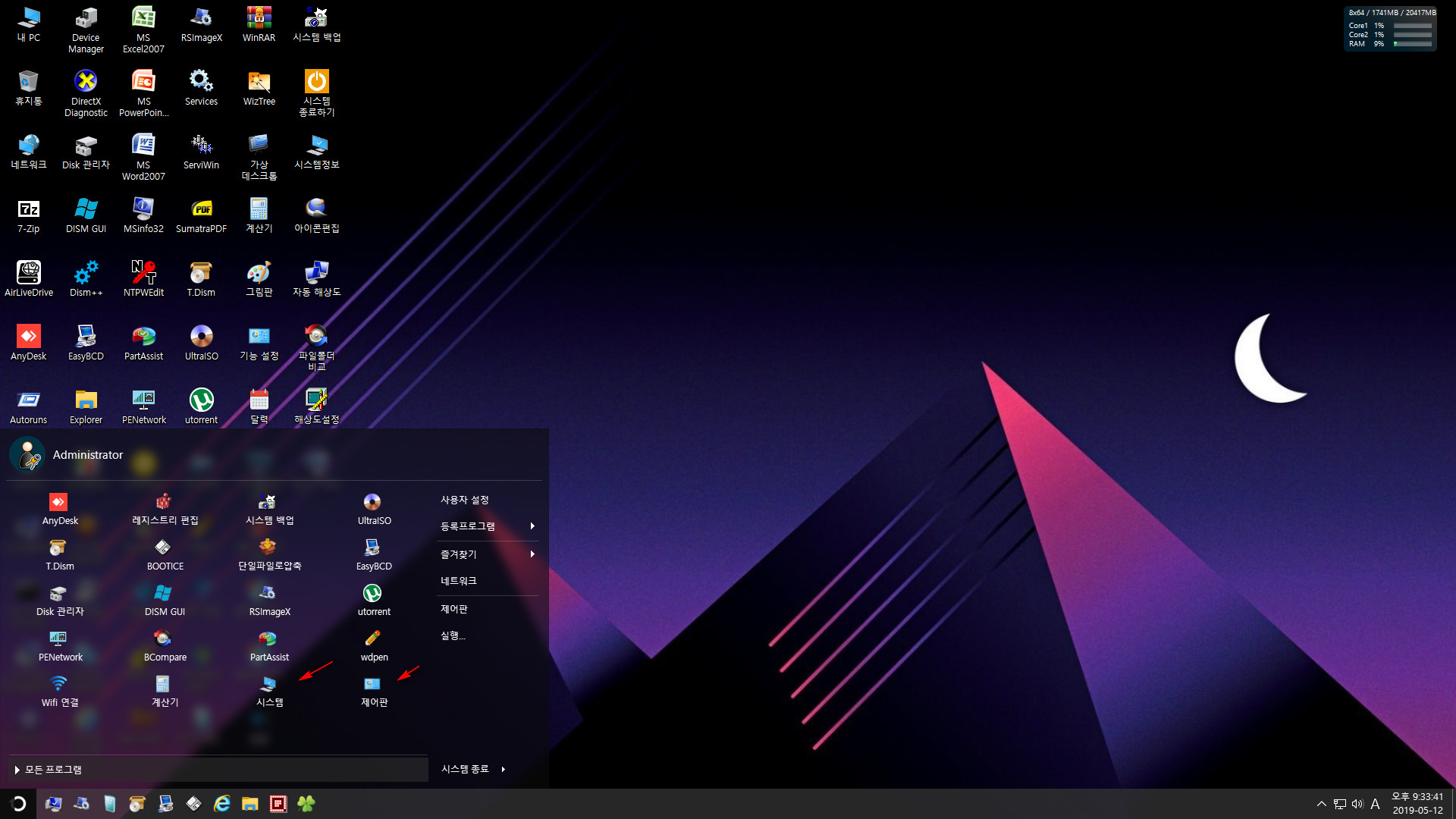The image size is (1456, 819).
Task: Select the Dism++ desktop icon
Action: point(86,279)
